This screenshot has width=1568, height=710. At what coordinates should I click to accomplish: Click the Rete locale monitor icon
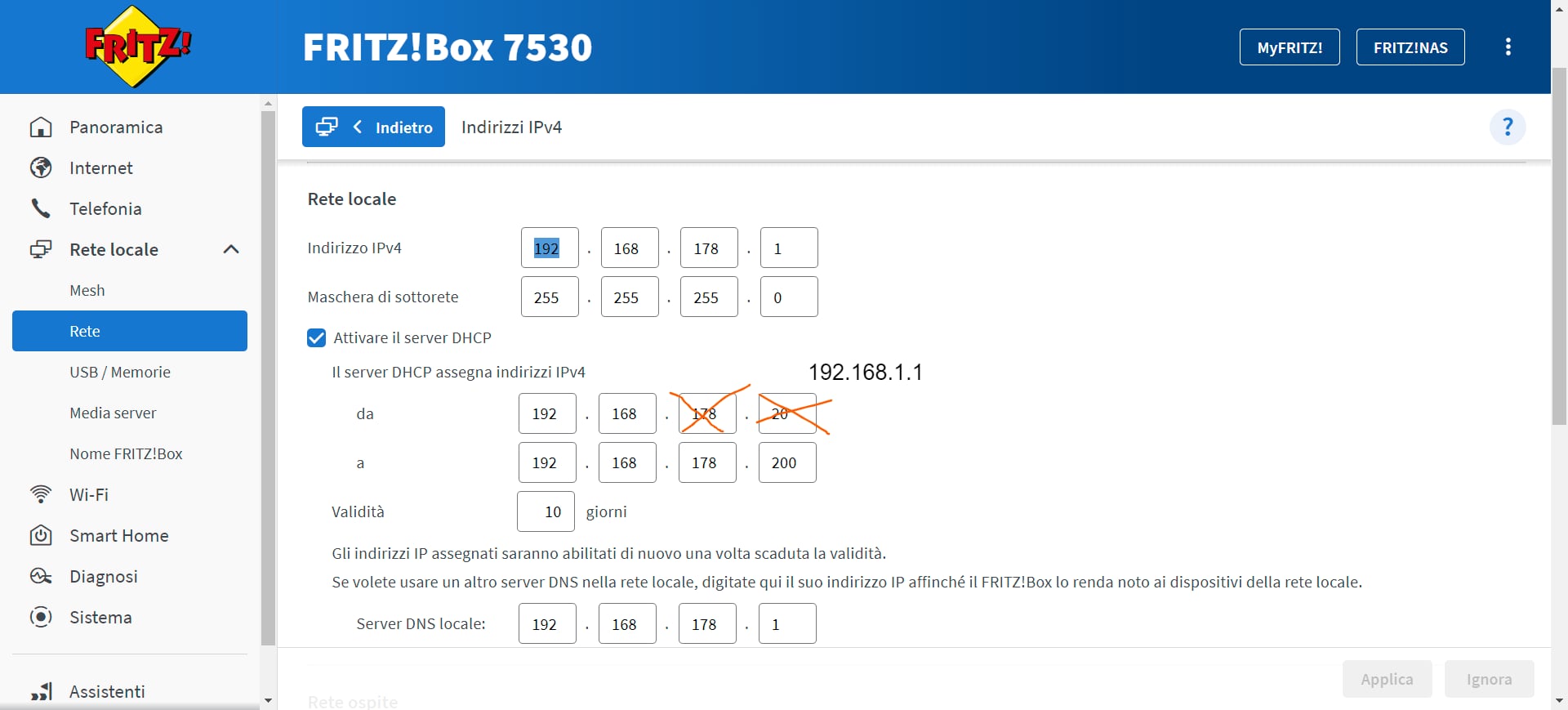pyautogui.click(x=41, y=249)
